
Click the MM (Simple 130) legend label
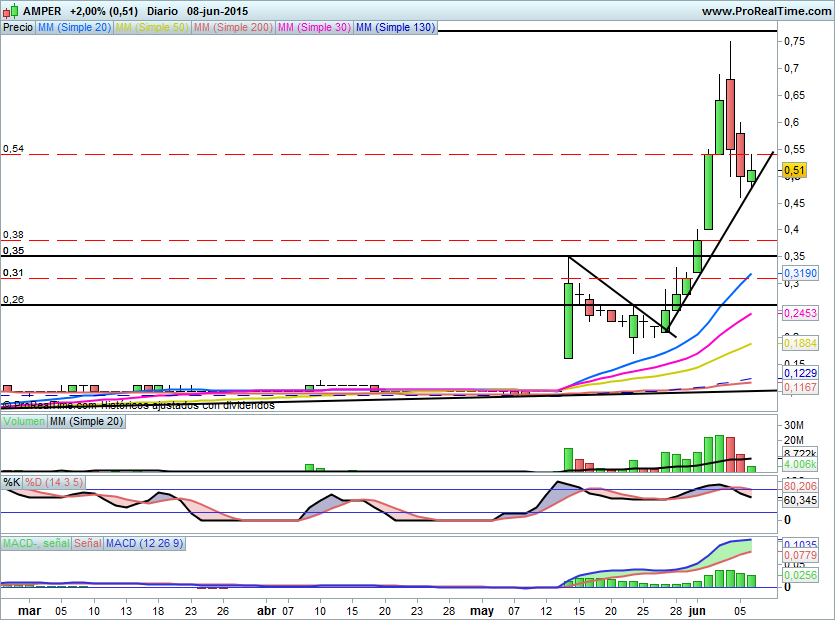click(395, 28)
